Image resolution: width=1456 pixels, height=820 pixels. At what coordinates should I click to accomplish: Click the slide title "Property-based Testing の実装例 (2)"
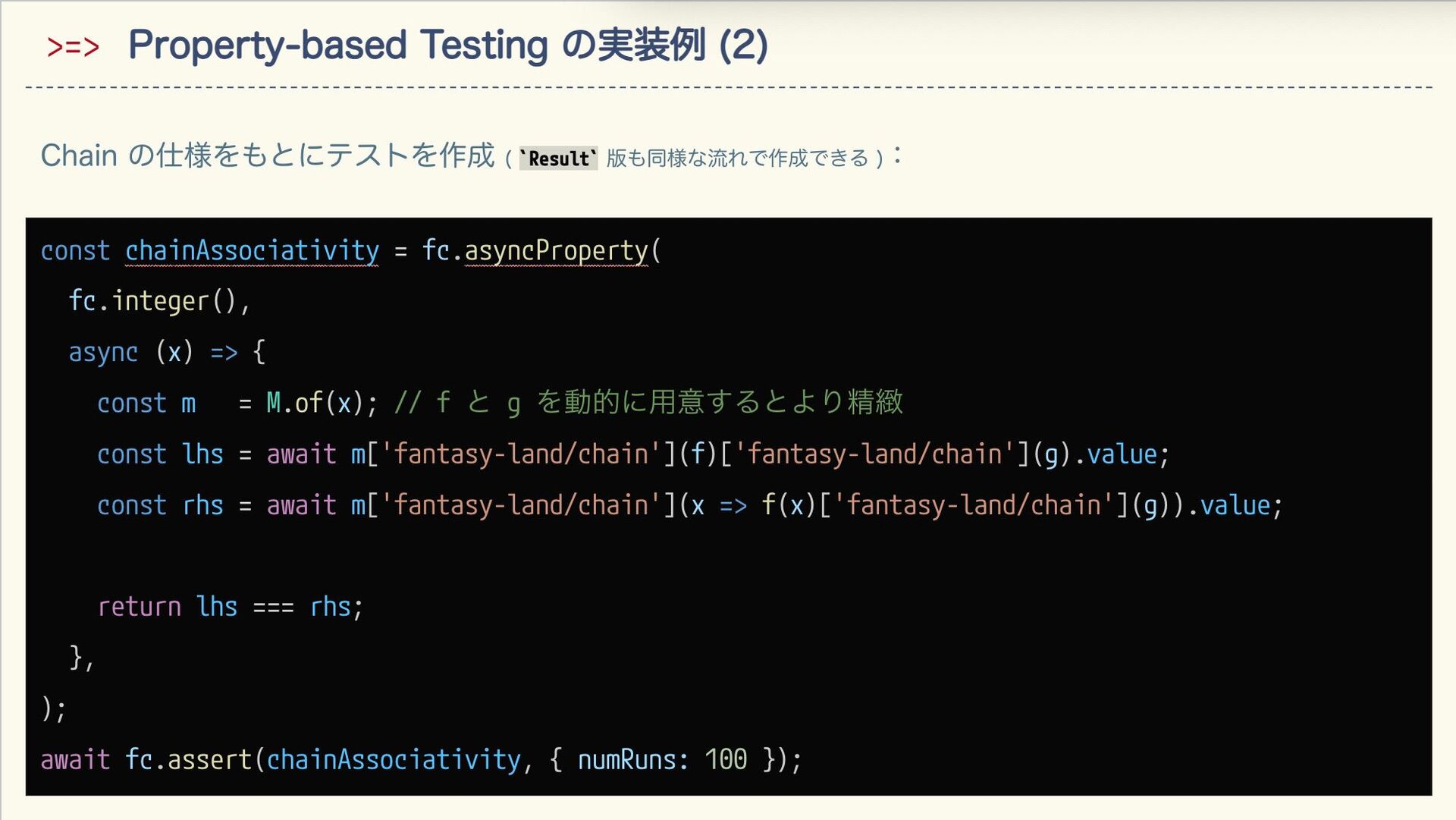click(447, 45)
